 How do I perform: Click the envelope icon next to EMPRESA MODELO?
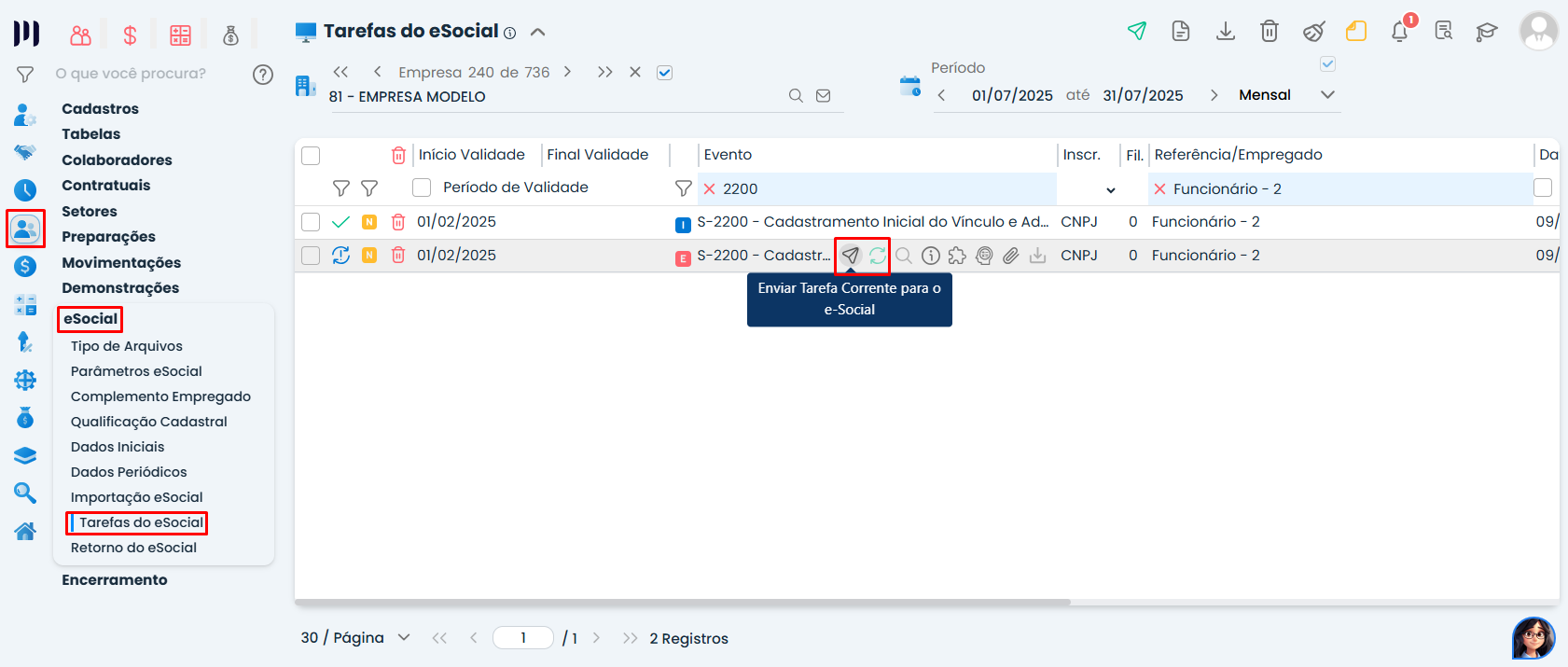tap(823, 95)
